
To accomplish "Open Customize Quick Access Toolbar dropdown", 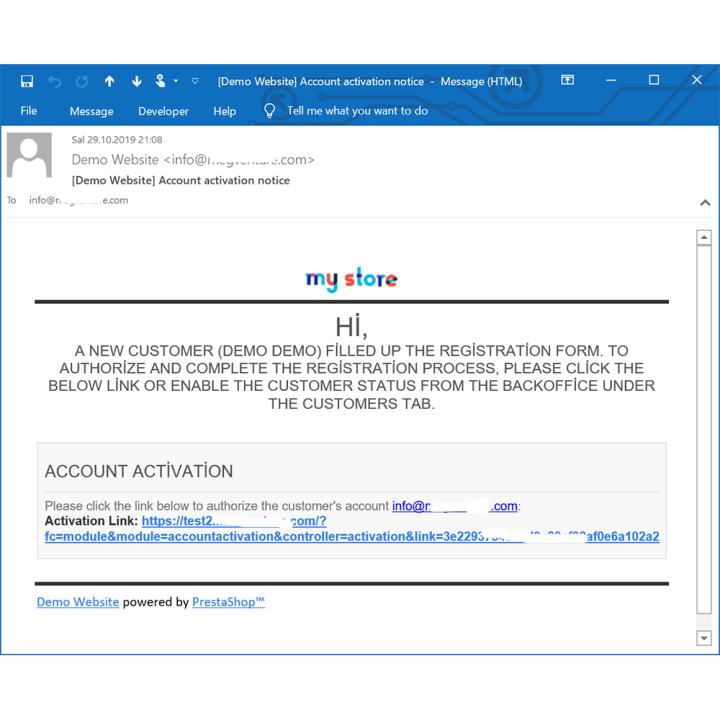I will pyautogui.click(x=195, y=81).
